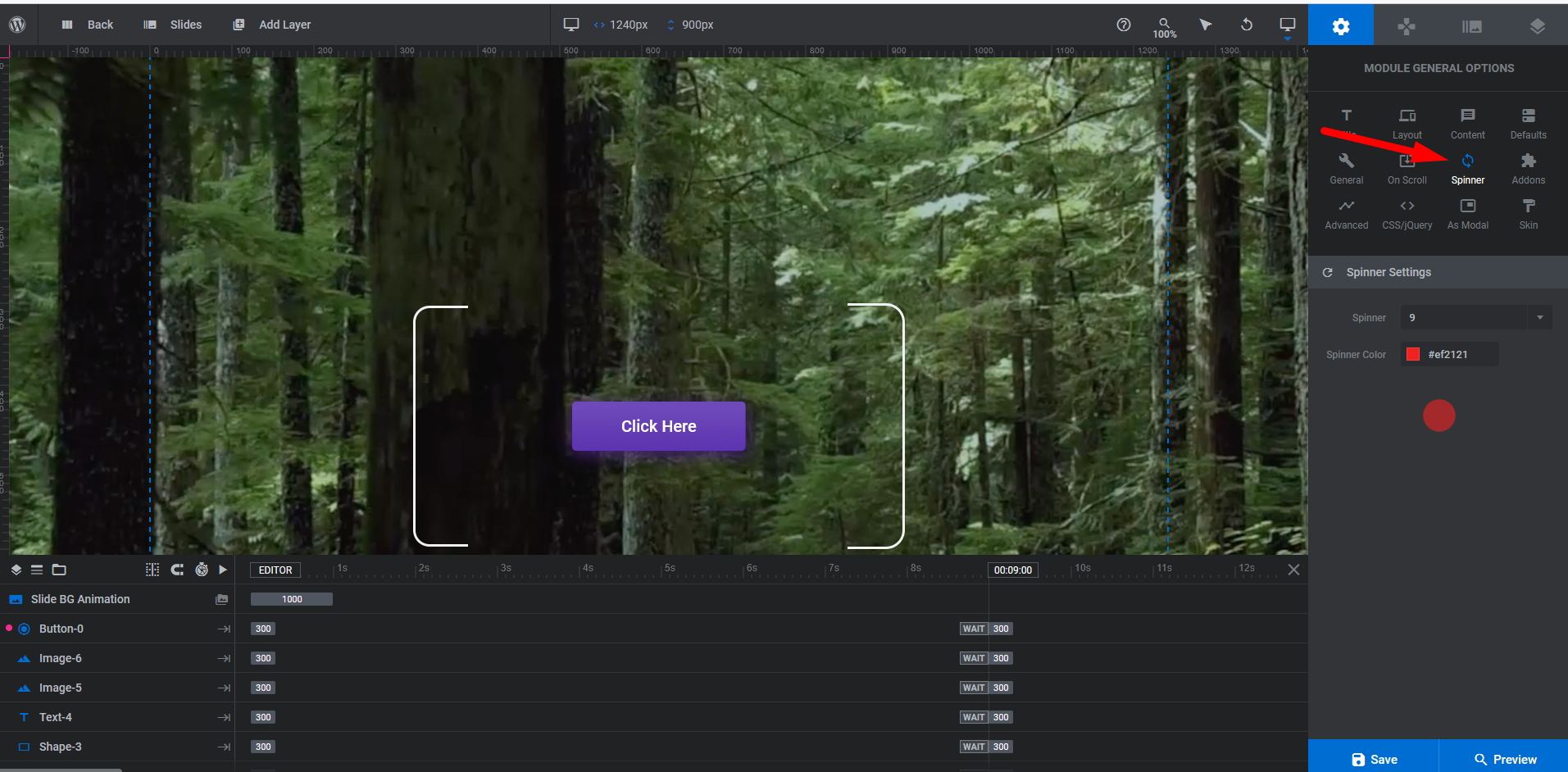Close the timeline panel

(x=1293, y=570)
